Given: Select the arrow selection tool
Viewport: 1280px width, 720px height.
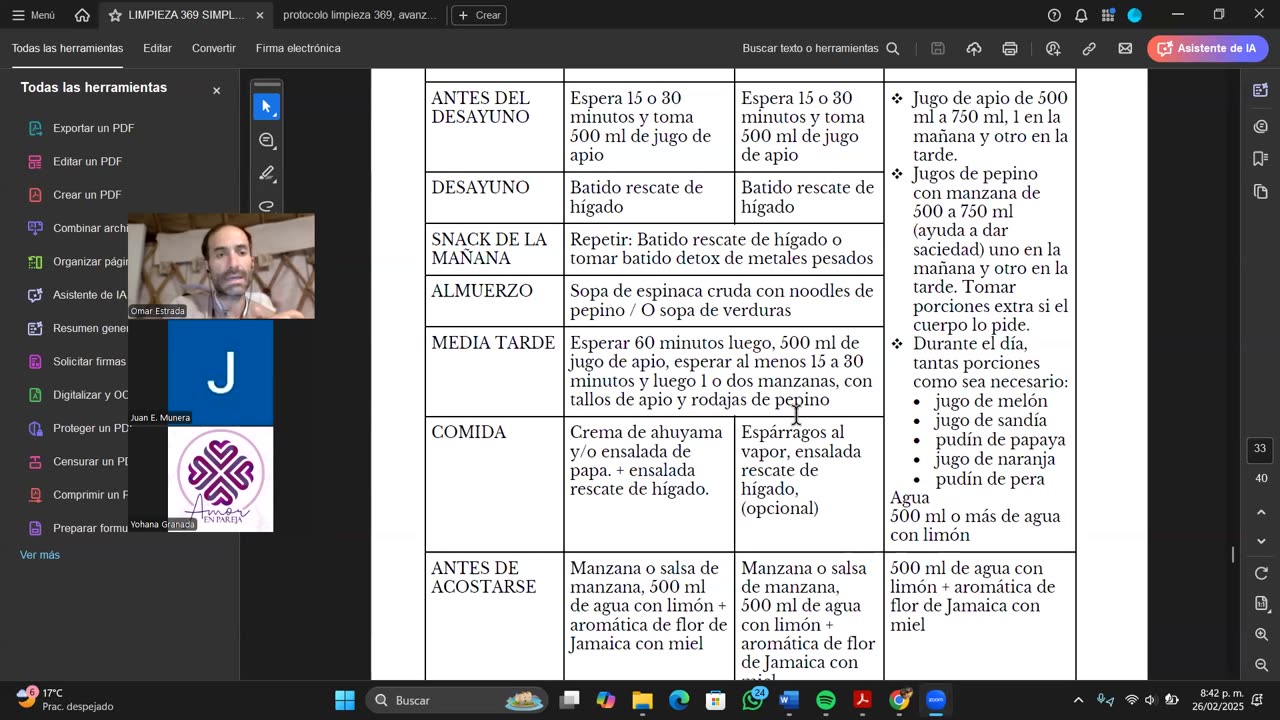Looking at the screenshot, I should [x=267, y=106].
